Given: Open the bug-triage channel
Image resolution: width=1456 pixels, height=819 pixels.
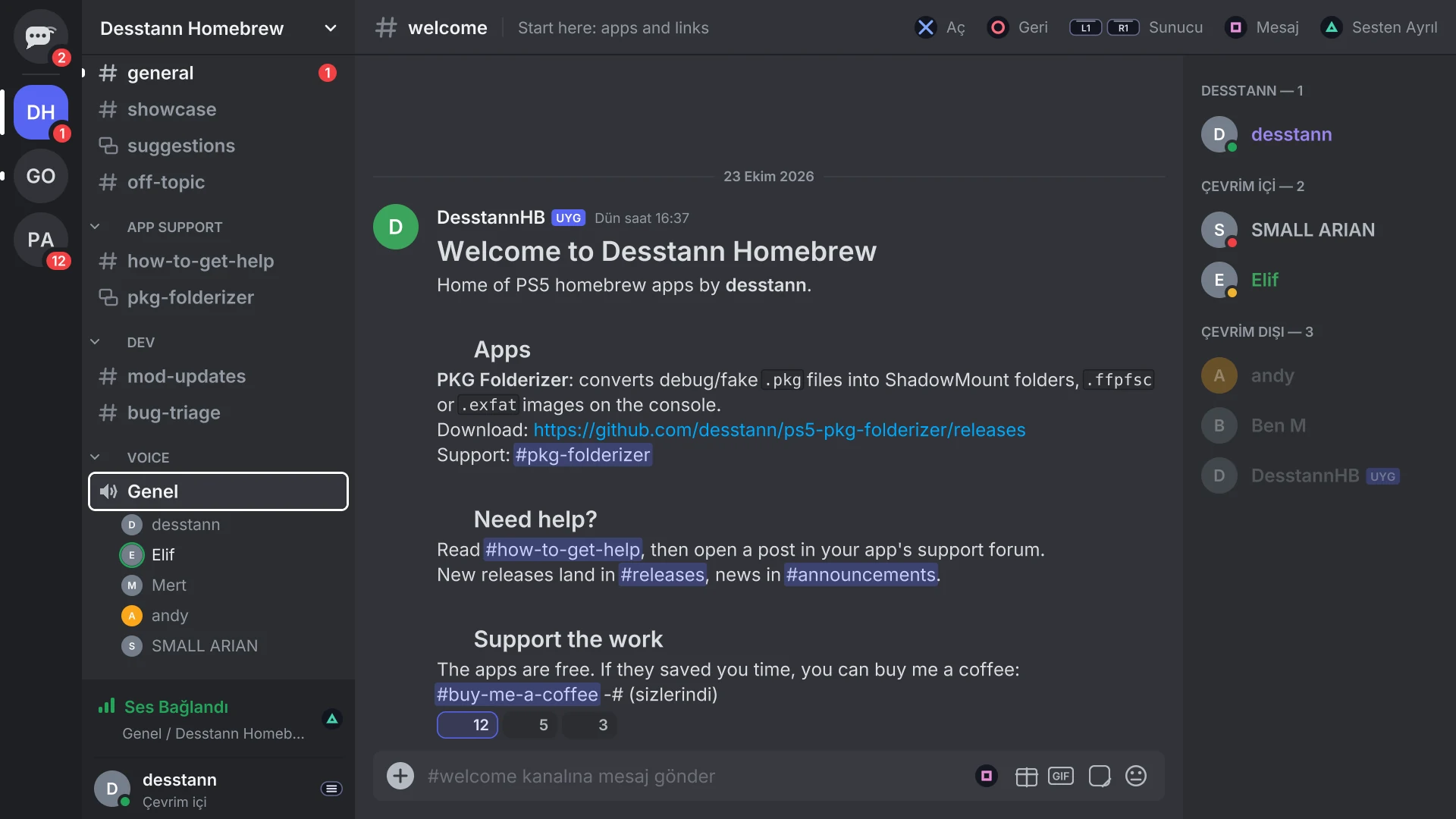Looking at the screenshot, I should (x=218, y=413).
